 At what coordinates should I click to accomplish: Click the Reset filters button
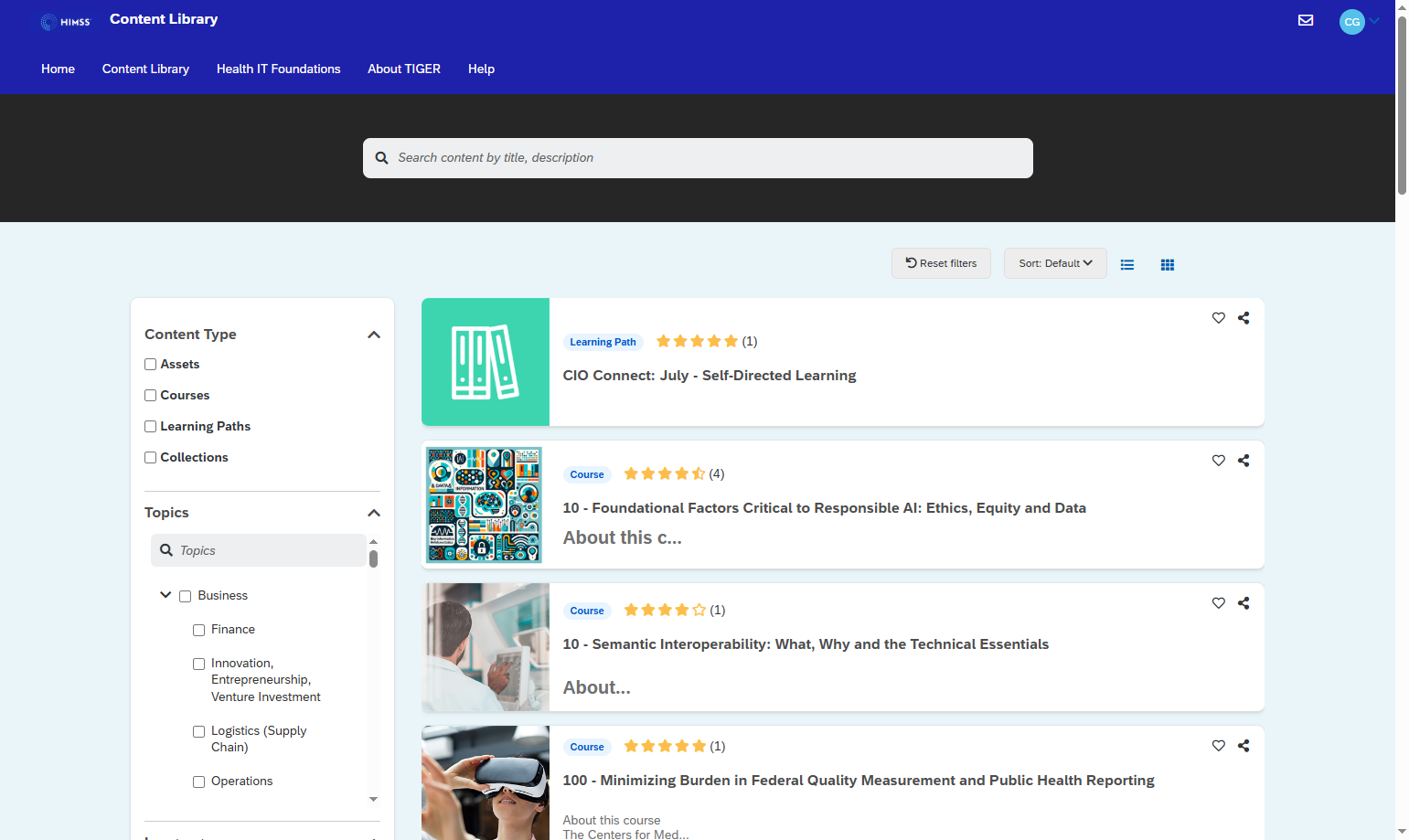941,263
